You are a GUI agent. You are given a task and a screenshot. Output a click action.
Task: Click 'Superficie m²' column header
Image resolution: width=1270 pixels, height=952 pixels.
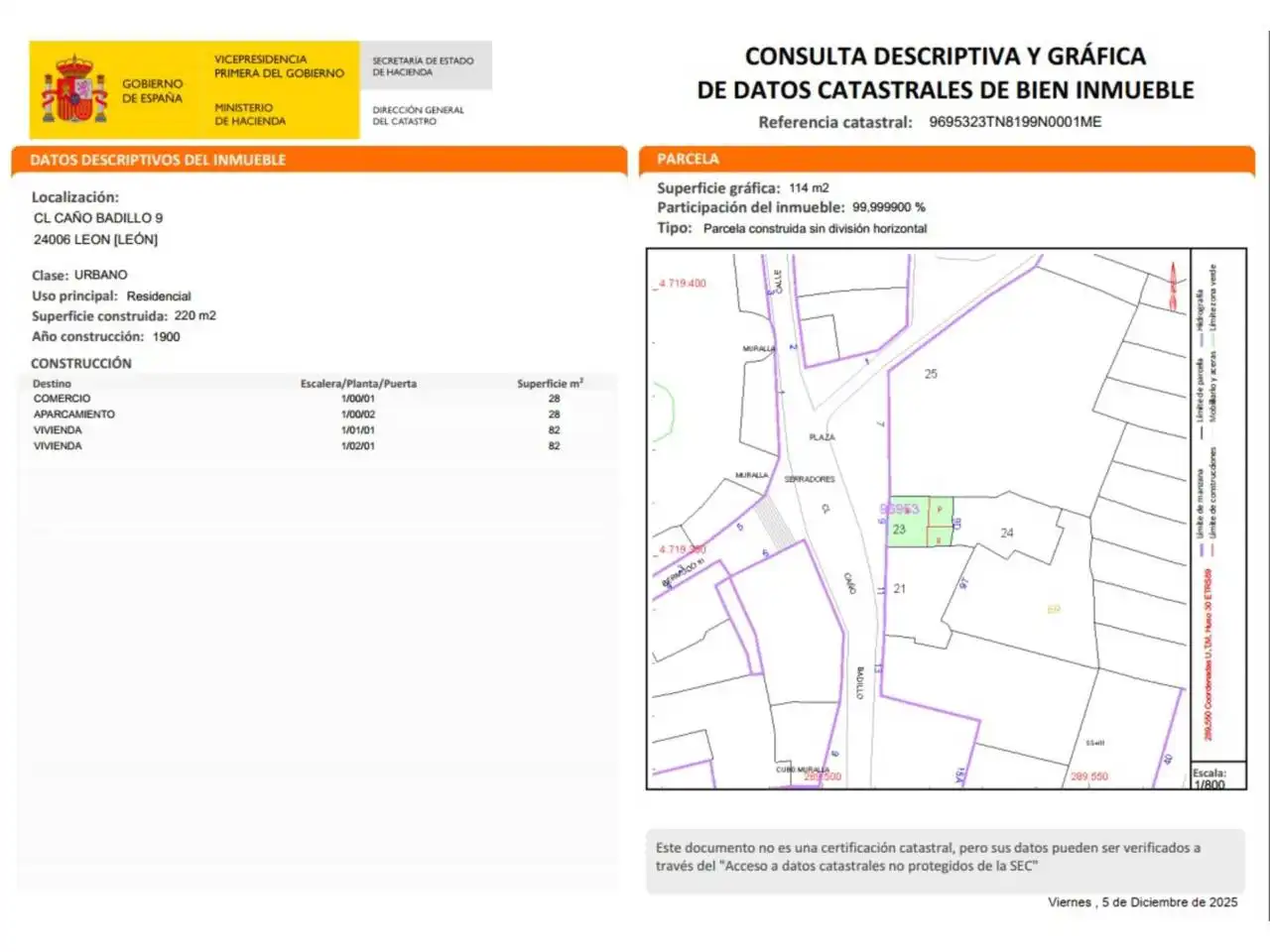[550, 383]
